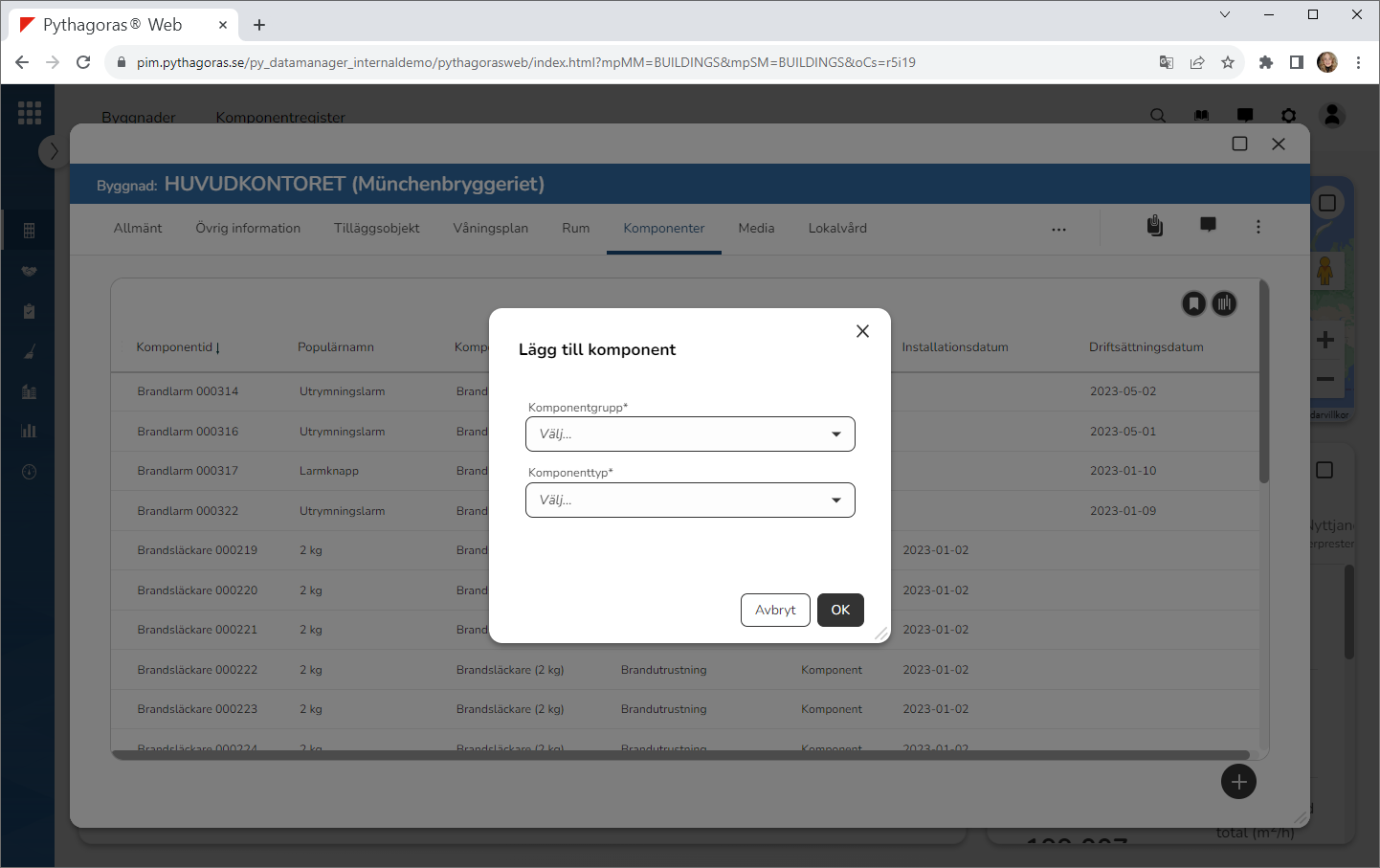Open the Komponentgrupp dropdown
Viewport: 1380px width, 868px height.
(689, 434)
